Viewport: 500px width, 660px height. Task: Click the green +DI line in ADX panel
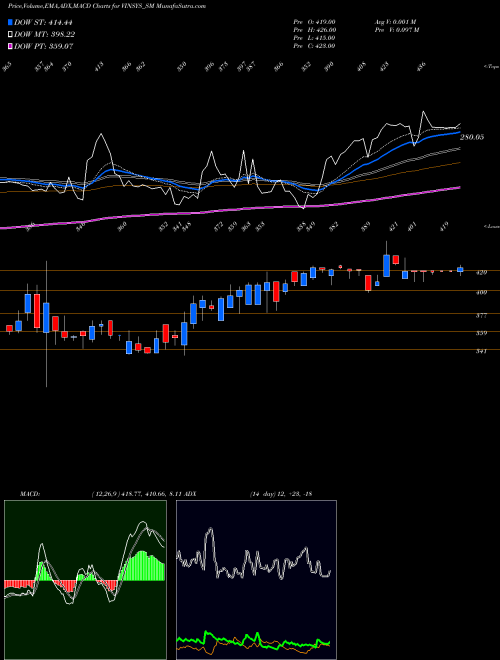pyautogui.click(x=253, y=641)
